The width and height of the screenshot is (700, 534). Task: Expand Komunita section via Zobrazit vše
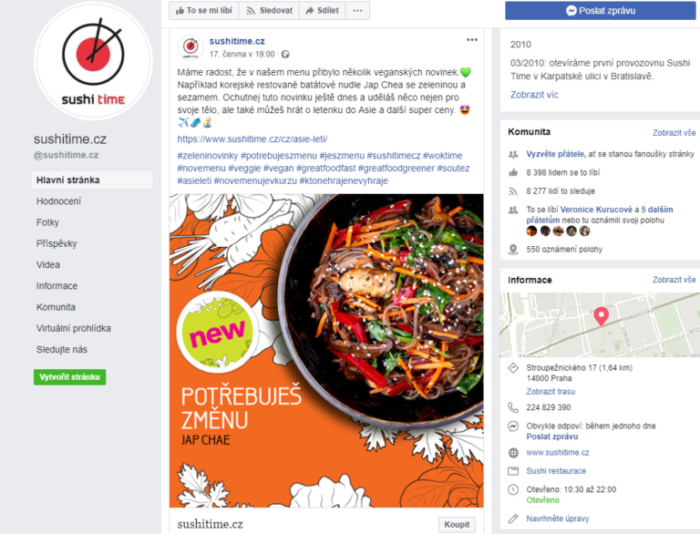[x=674, y=133]
